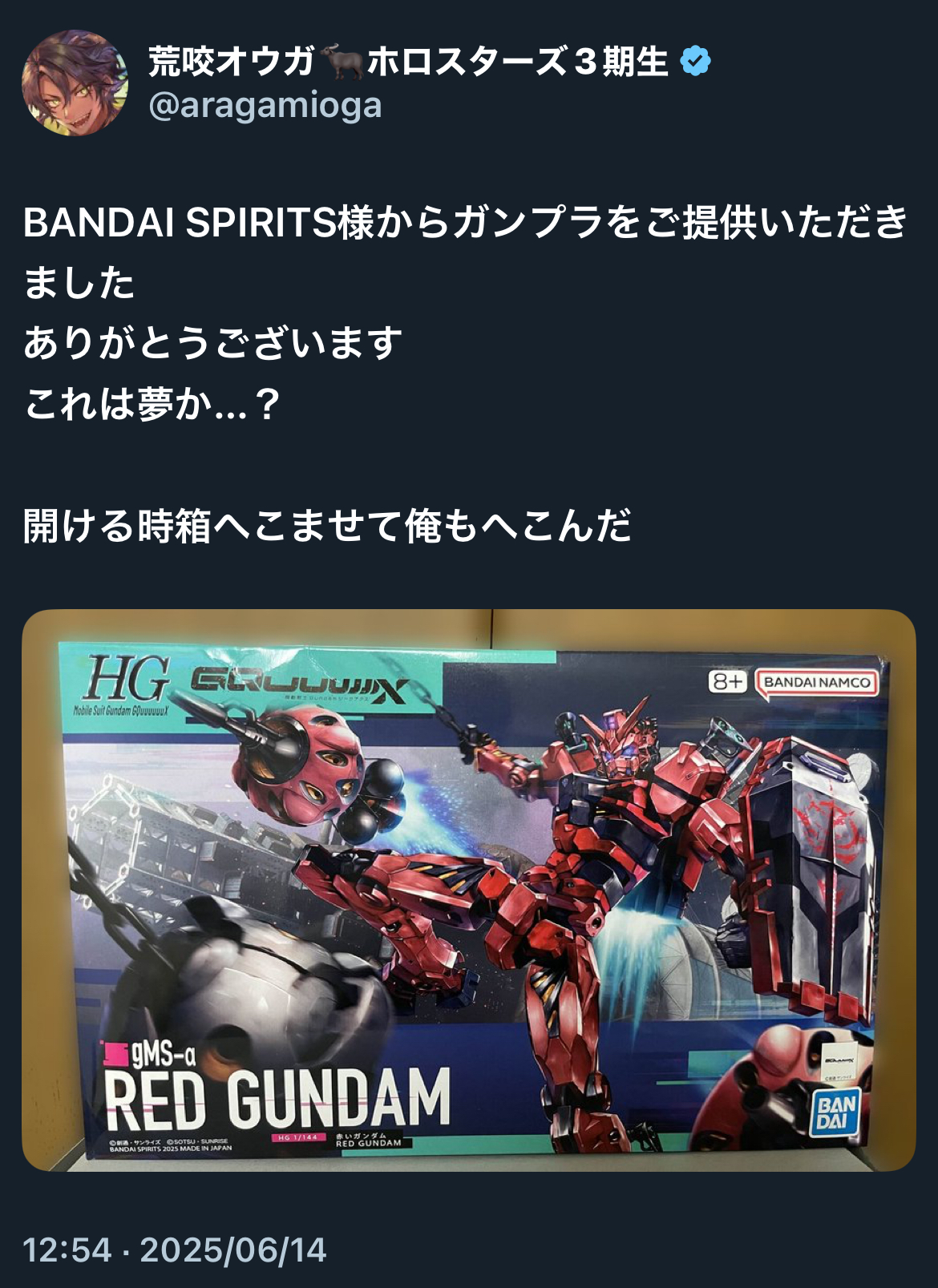Click the 2025/06/14 date
The height and width of the screenshot is (1288, 938).
click(x=233, y=1250)
